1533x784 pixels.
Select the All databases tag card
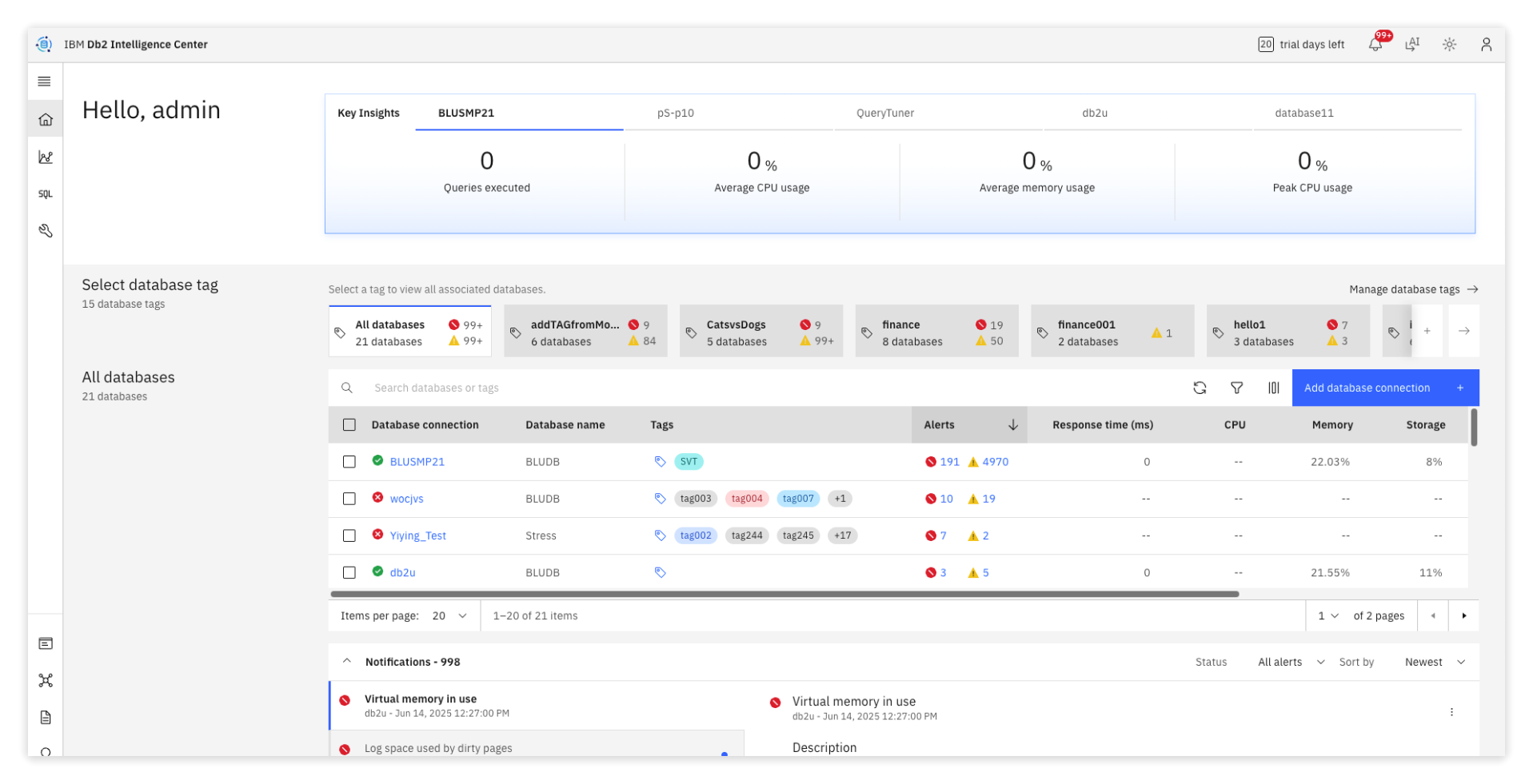click(410, 331)
